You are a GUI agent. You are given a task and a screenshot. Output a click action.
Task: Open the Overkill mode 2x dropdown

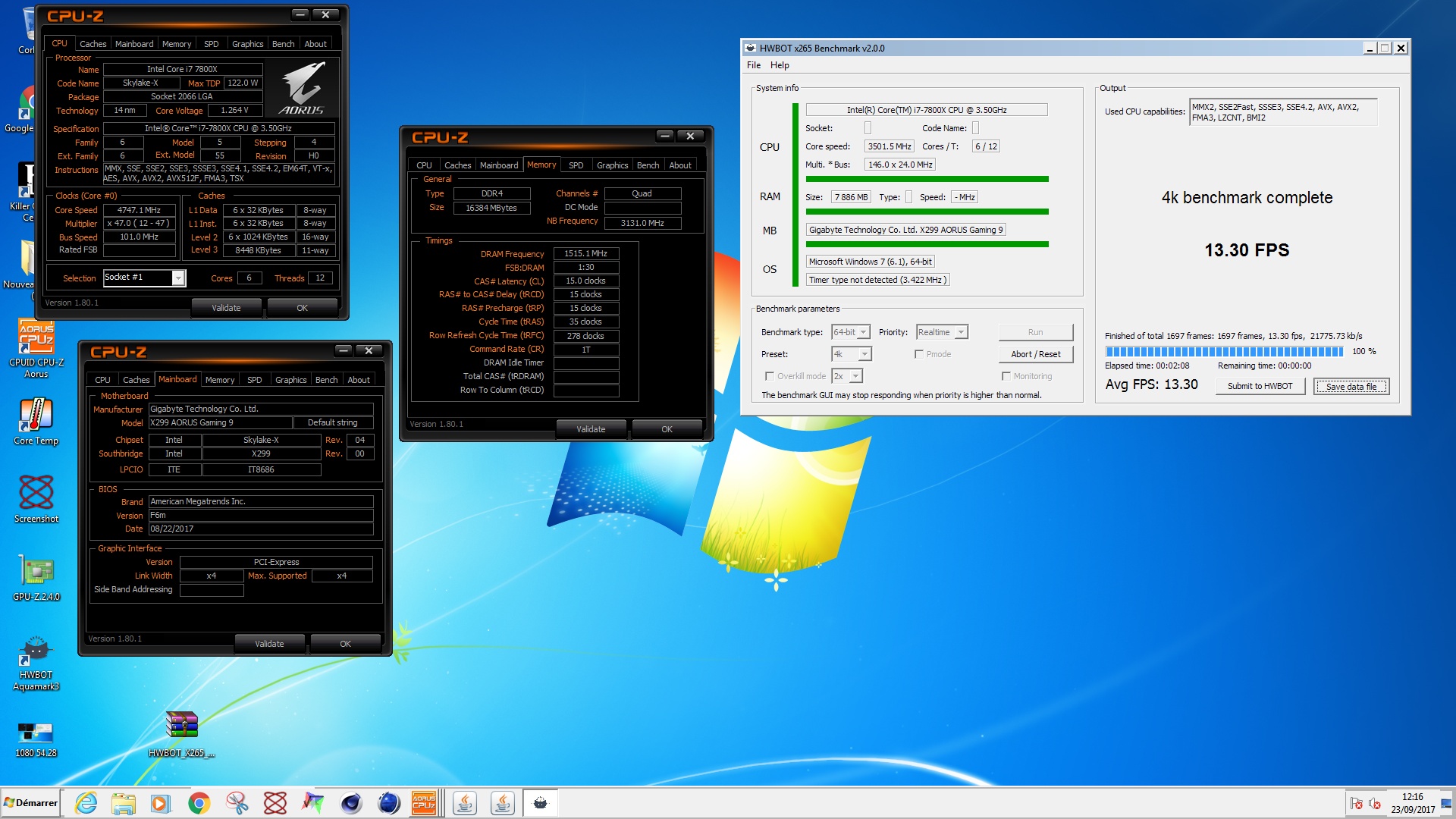[x=847, y=376]
